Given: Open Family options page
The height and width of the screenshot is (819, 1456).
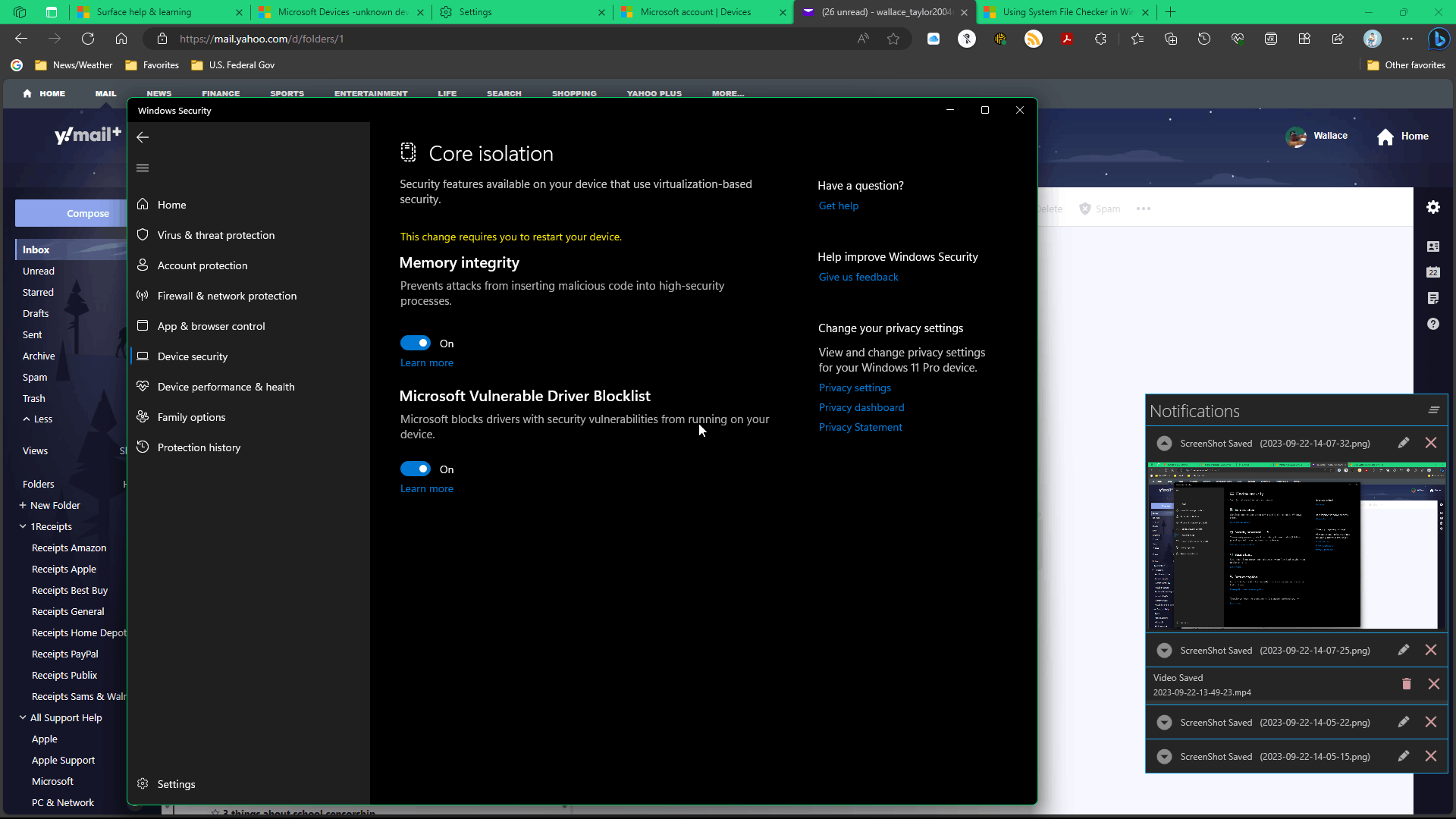Looking at the screenshot, I should (x=191, y=417).
